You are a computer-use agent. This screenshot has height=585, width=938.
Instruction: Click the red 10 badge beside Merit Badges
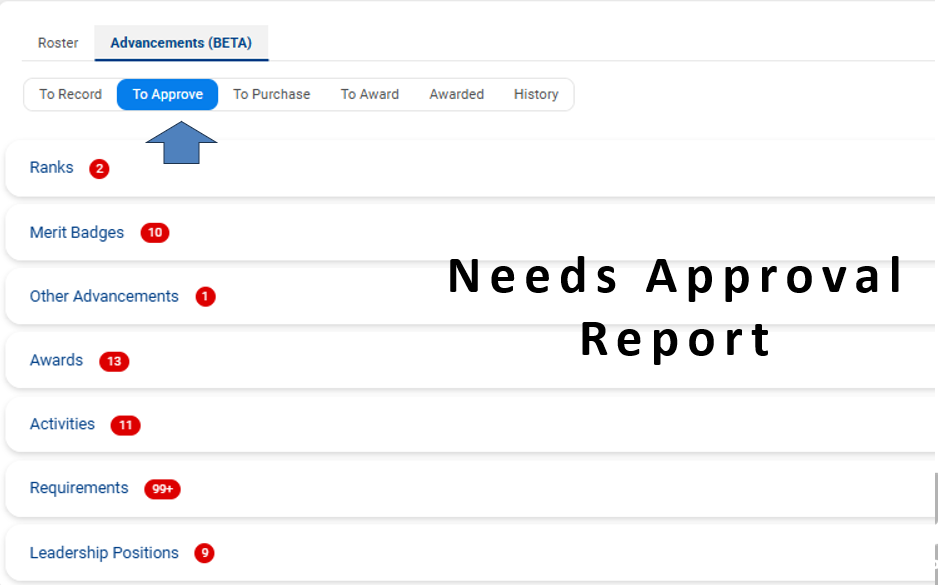(x=155, y=233)
